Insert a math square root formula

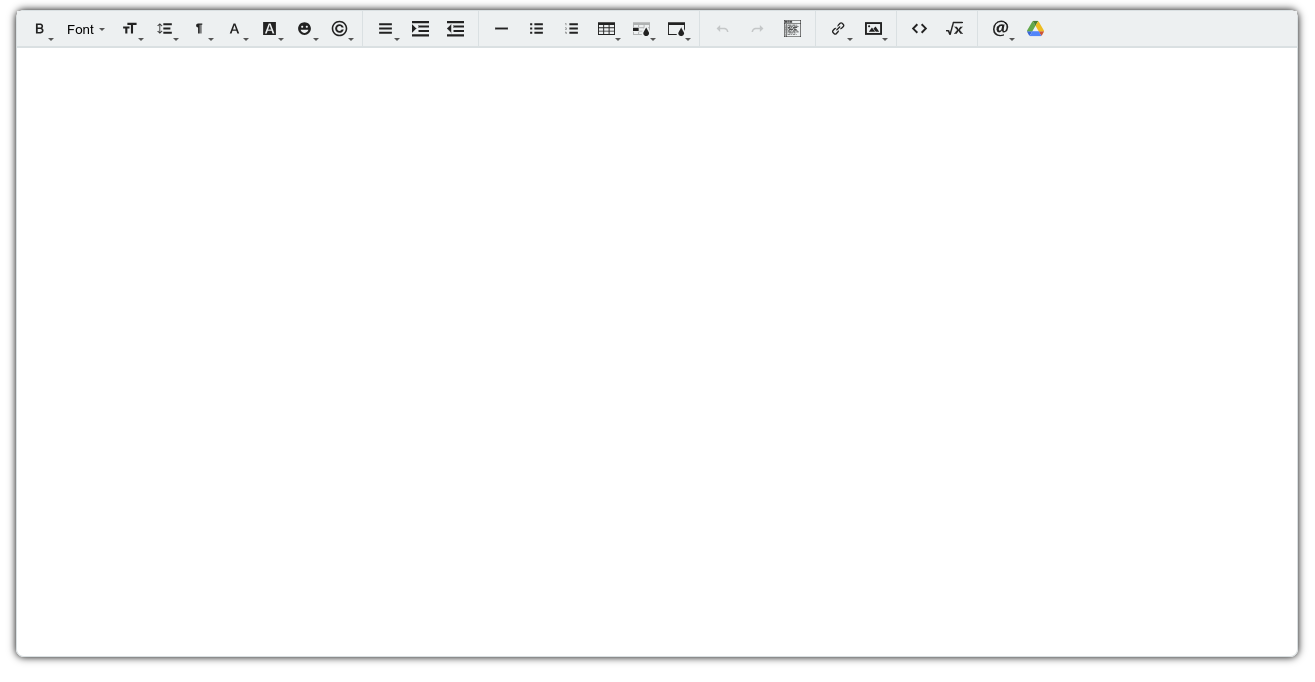[955, 29]
